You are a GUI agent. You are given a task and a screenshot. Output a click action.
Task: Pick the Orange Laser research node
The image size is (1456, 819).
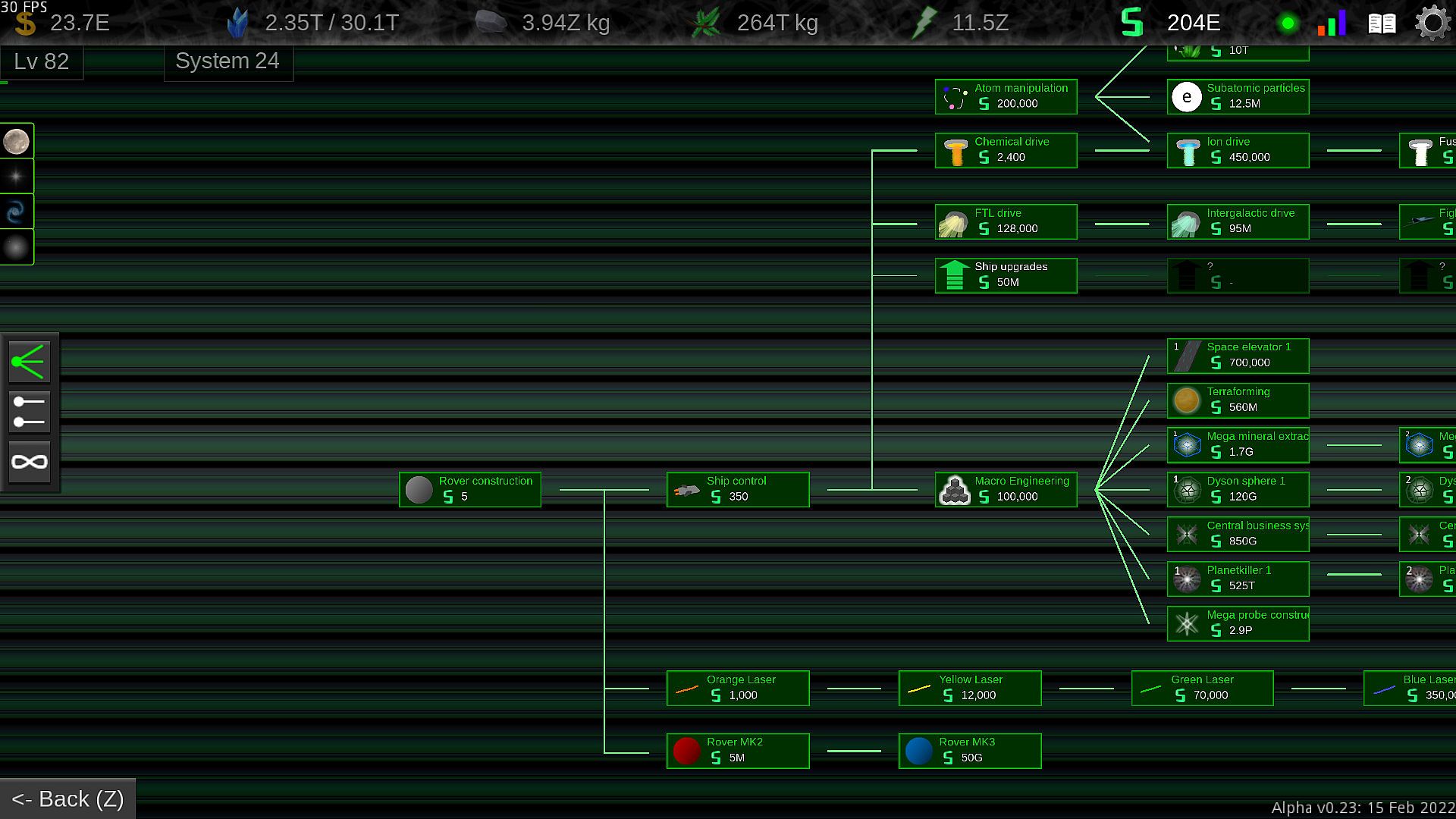click(737, 688)
